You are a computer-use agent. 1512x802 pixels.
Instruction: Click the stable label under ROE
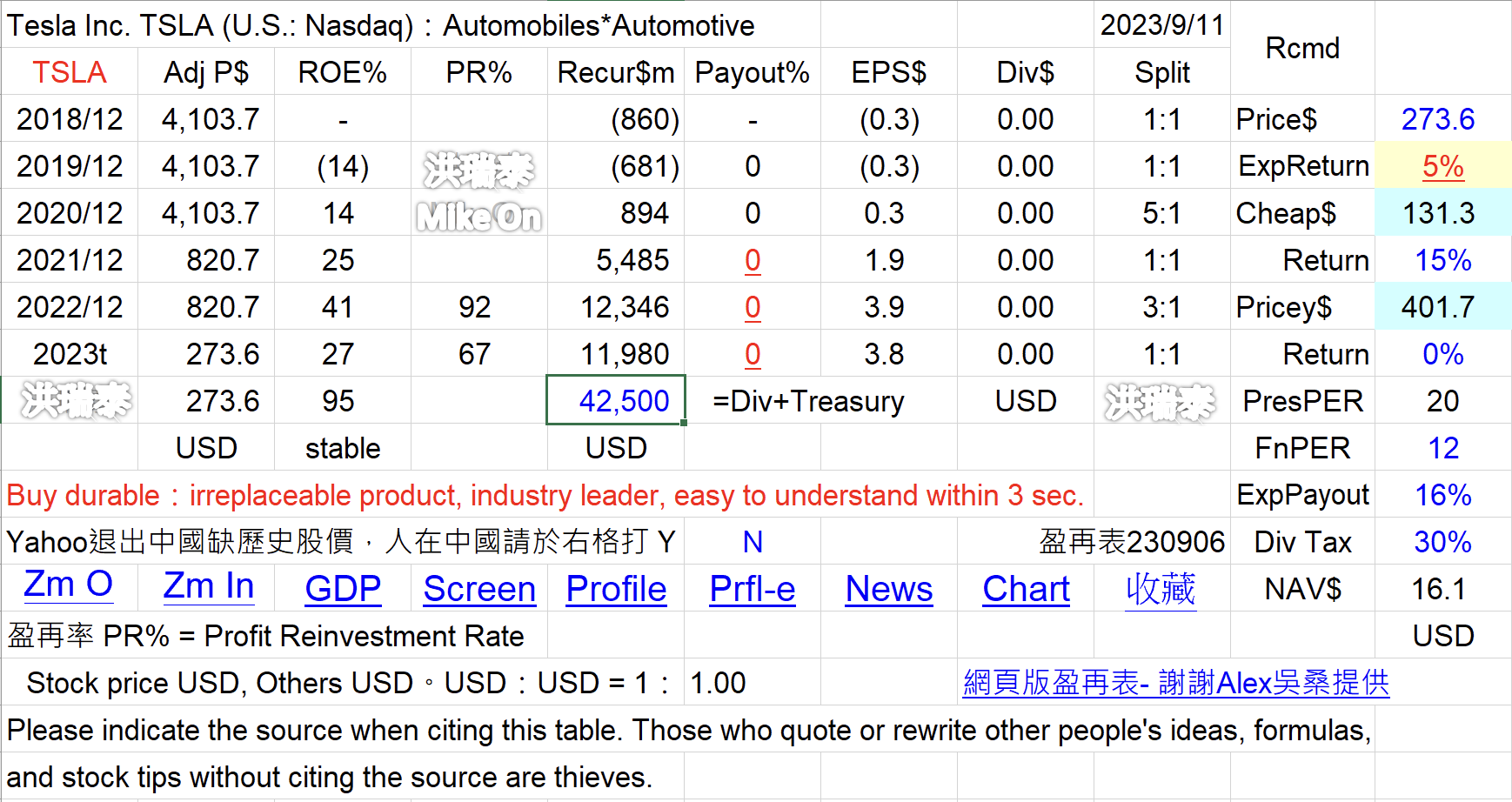[343, 448]
